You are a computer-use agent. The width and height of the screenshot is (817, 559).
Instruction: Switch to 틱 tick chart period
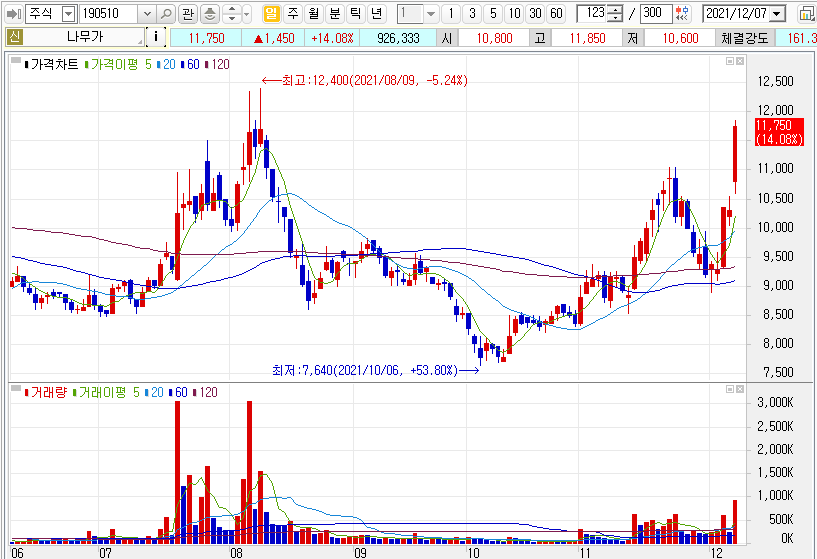click(355, 14)
